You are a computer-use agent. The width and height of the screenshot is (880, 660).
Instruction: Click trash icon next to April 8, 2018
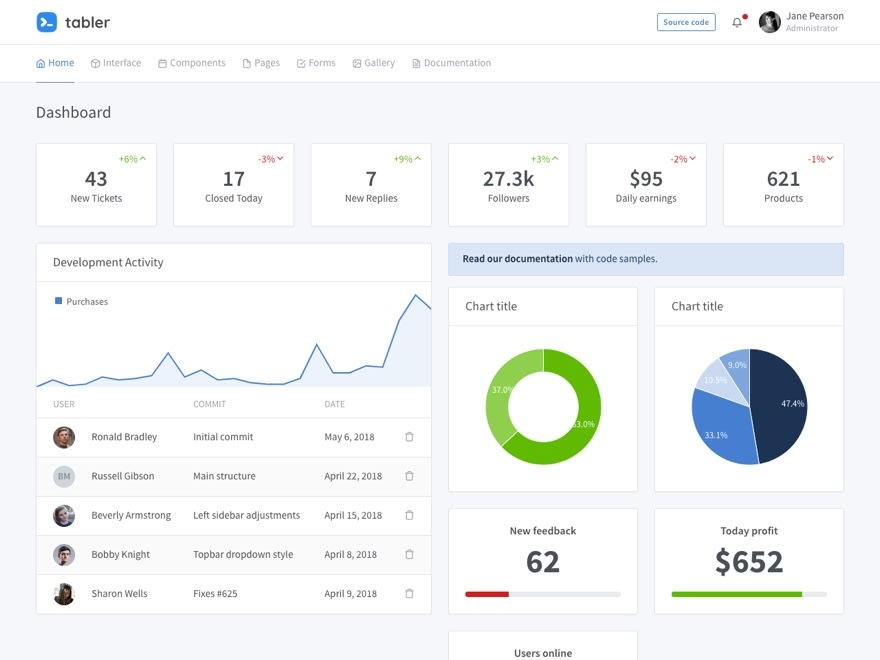409,554
